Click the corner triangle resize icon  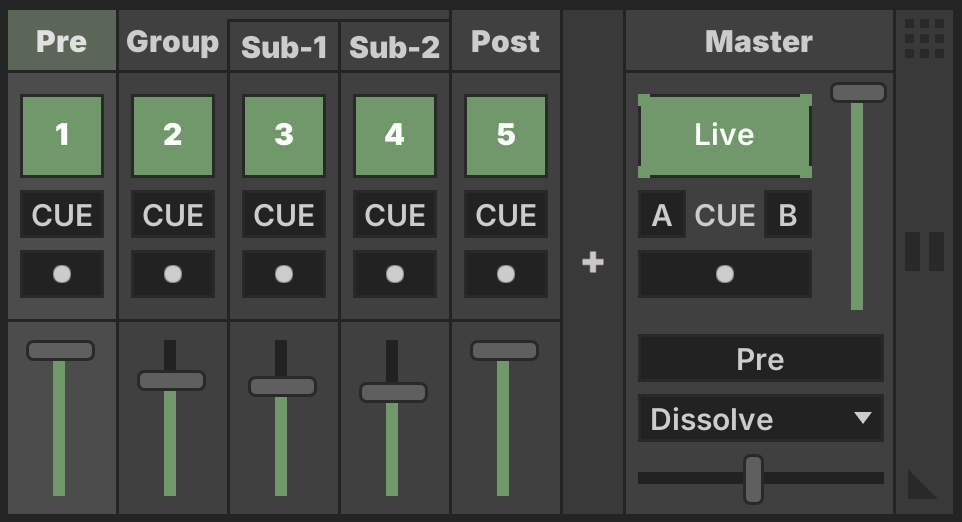pyautogui.click(x=922, y=484)
